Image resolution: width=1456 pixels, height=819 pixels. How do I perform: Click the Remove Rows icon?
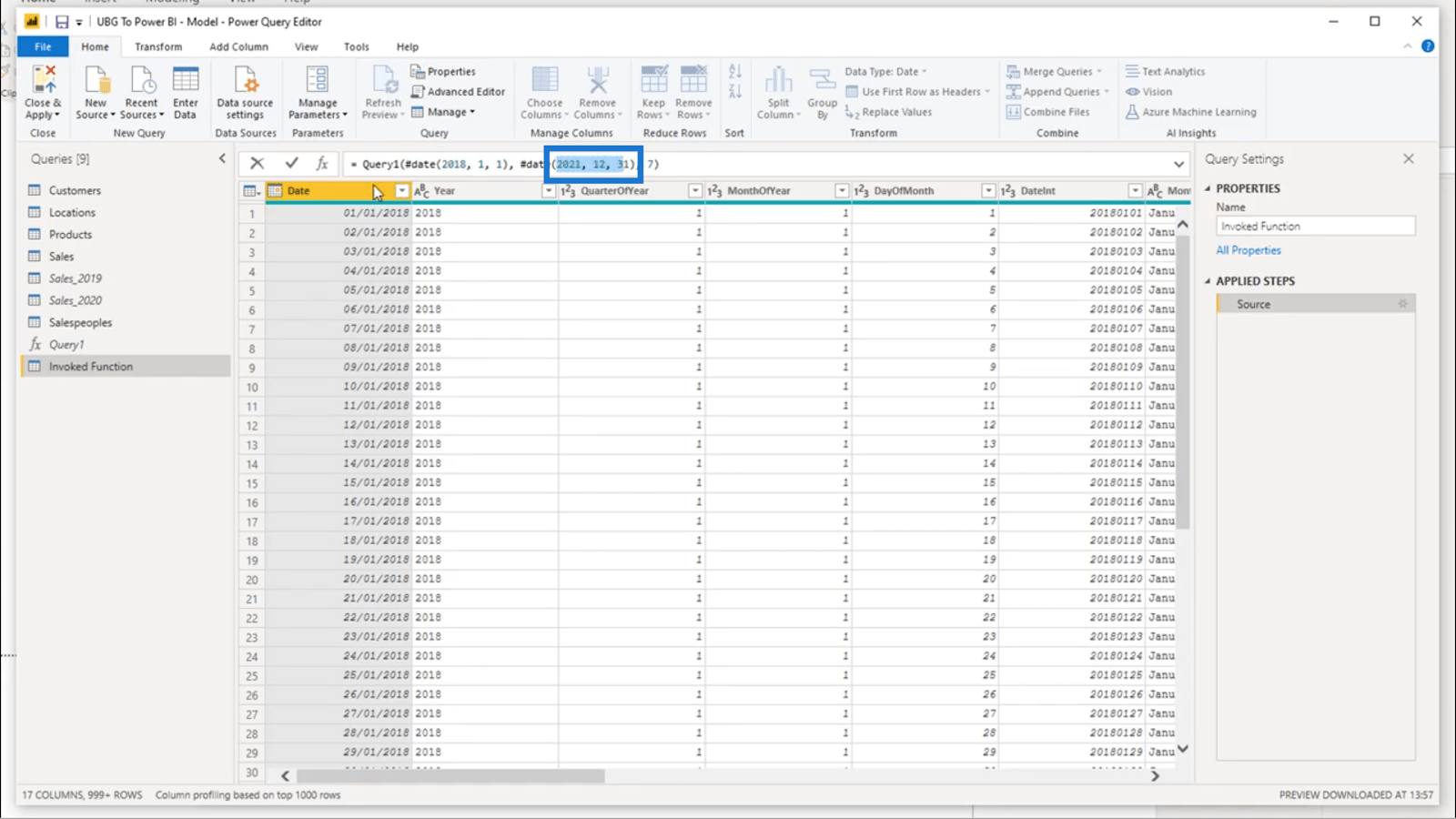693,80
